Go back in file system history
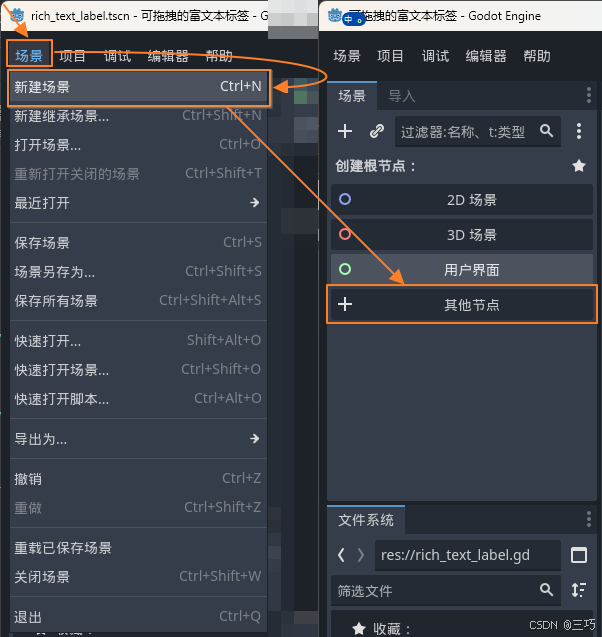This screenshot has height=637, width=602. pos(342,555)
